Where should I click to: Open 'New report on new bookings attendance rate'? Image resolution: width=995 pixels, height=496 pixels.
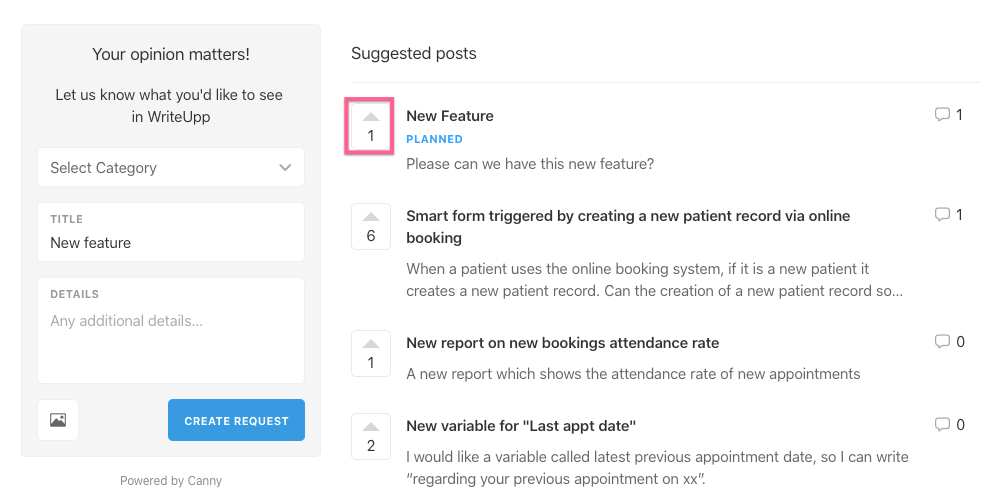pos(563,343)
